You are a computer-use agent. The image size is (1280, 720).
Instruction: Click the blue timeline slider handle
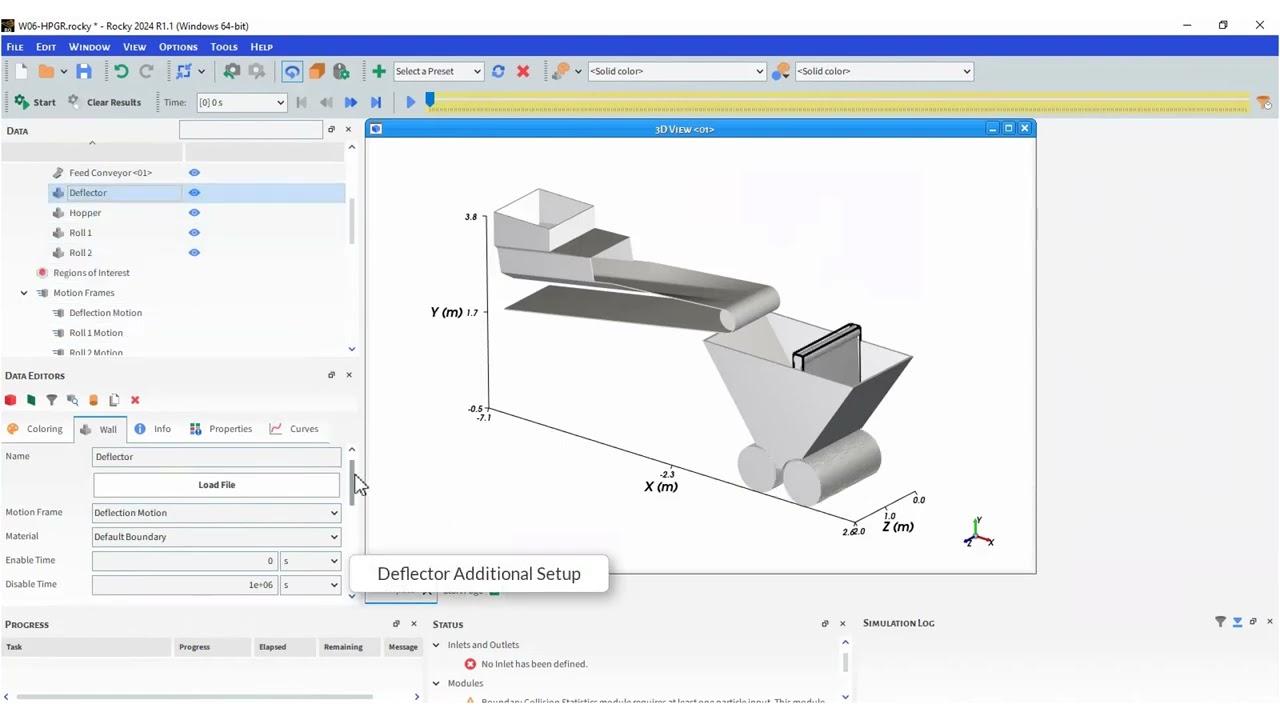coord(430,100)
